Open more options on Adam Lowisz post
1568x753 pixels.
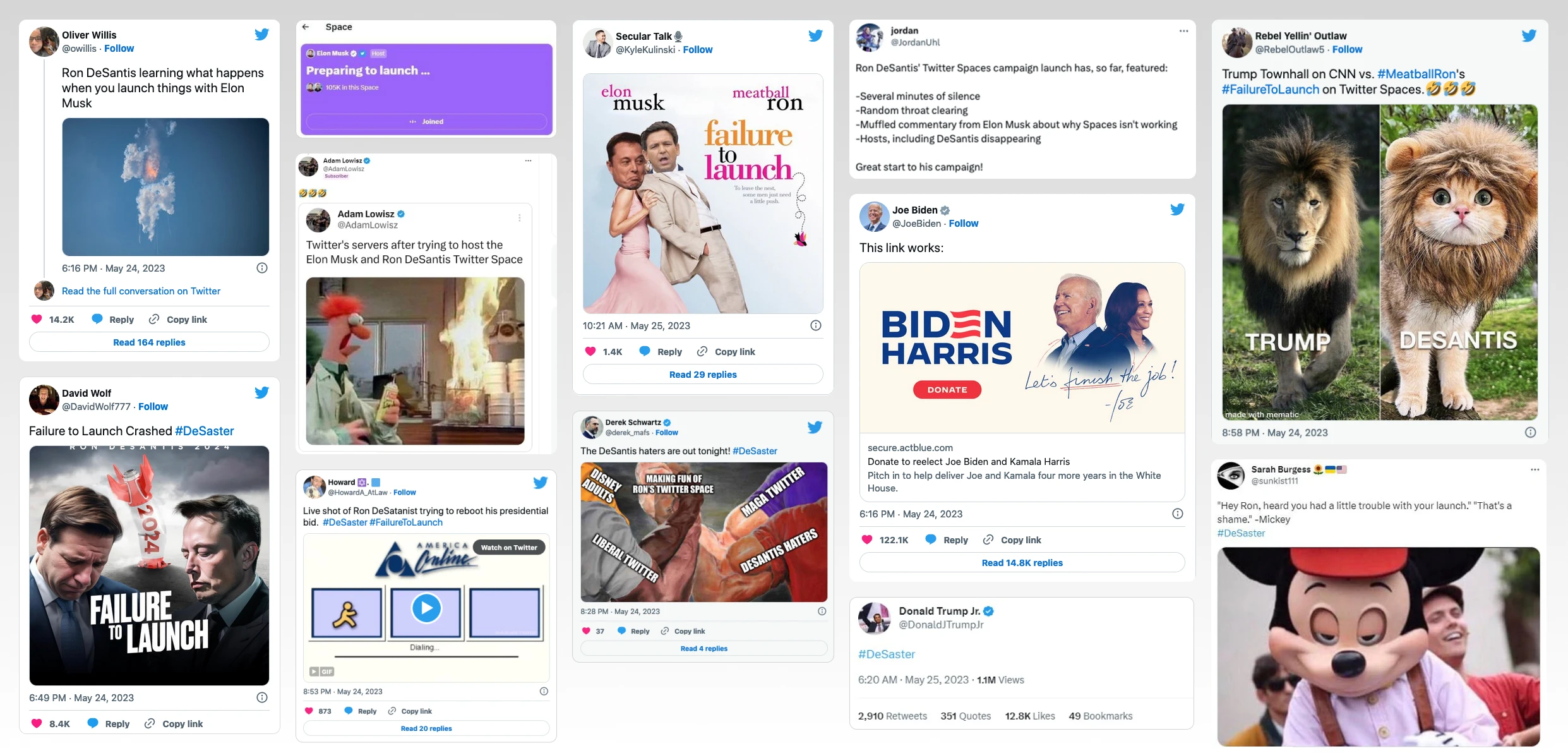pos(528,160)
